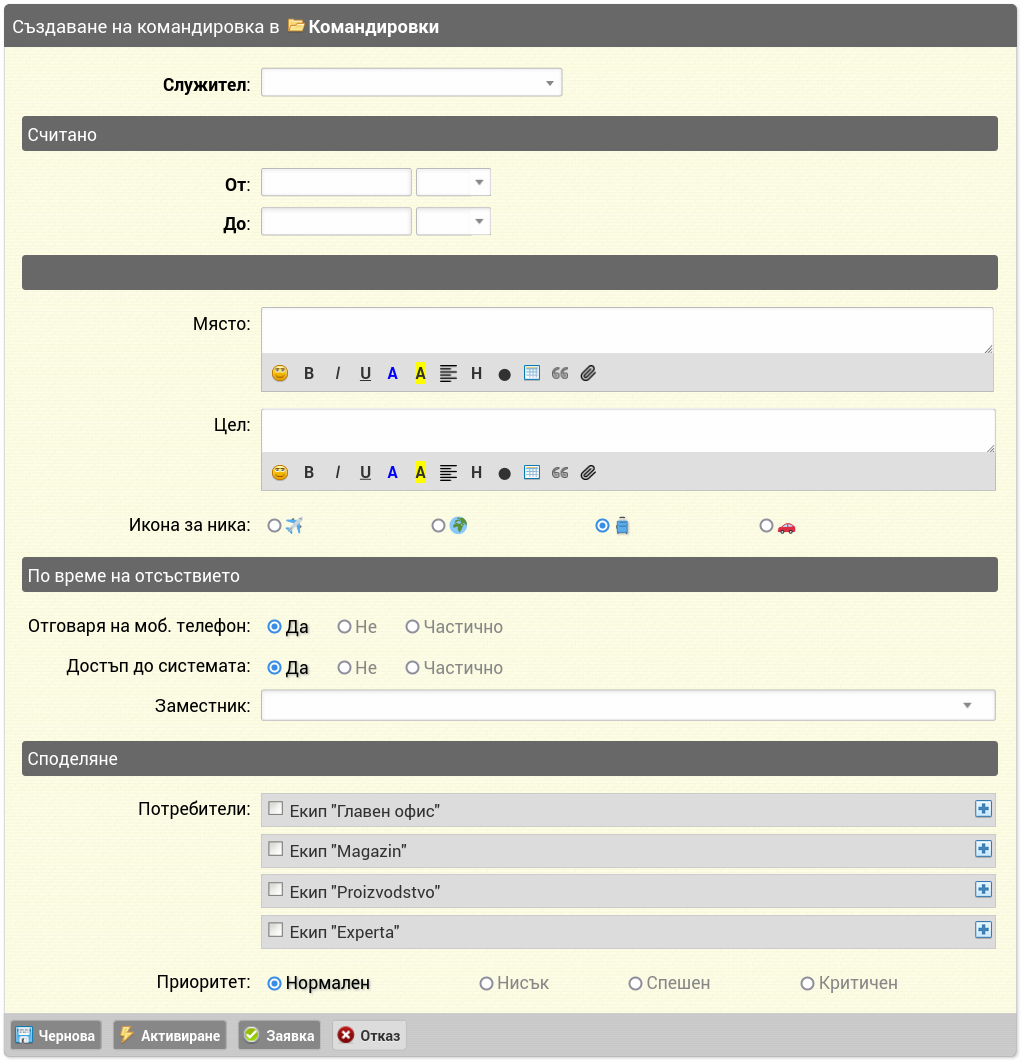
Task: Select the airplane nickname icon option
Action: pyautogui.click(x=274, y=526)
